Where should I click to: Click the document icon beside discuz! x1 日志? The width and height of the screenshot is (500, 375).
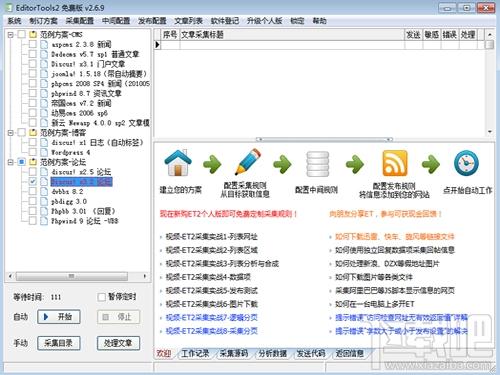coord(44,142)
